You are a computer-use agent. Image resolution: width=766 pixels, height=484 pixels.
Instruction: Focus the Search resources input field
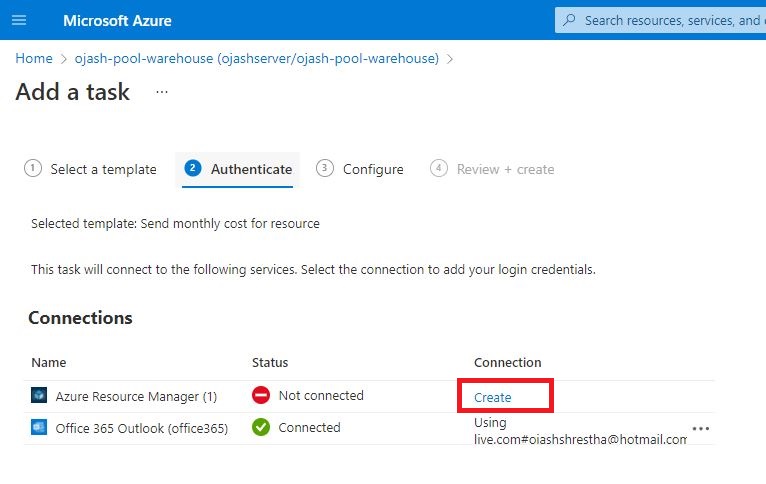click(670, 20)
